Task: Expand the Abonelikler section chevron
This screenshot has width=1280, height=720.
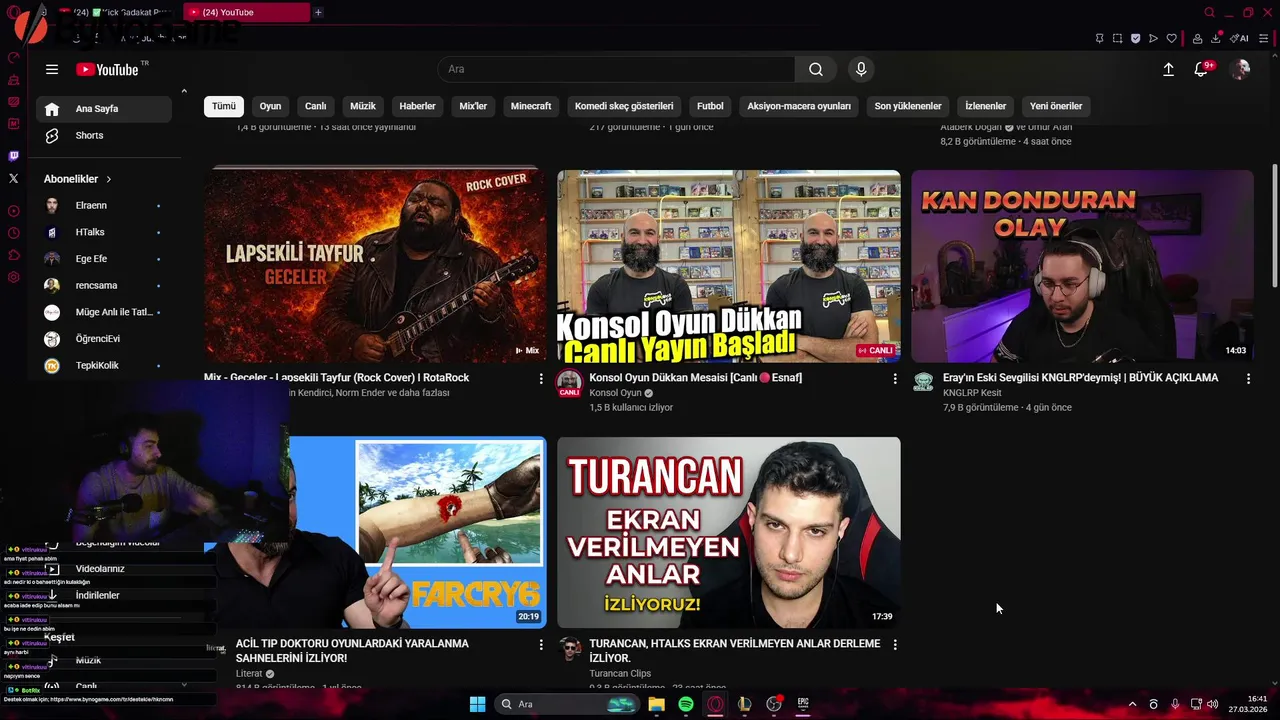Action: coord(108,179)
